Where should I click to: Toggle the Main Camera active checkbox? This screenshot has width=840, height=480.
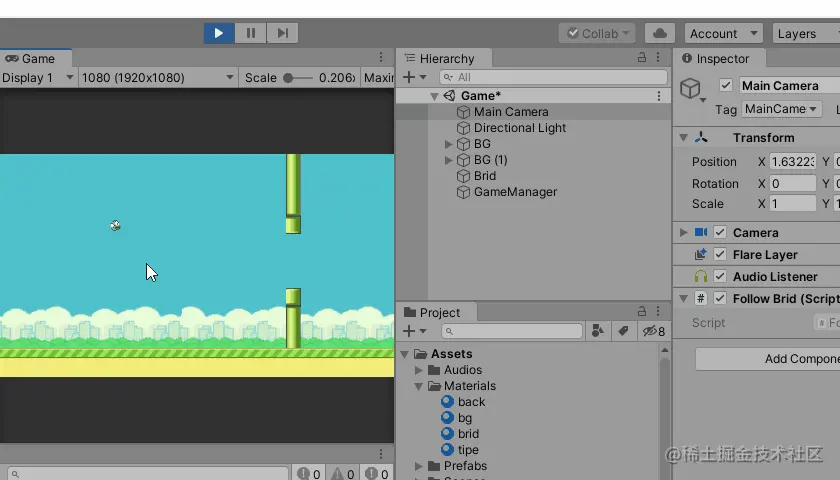click(725, 85)
